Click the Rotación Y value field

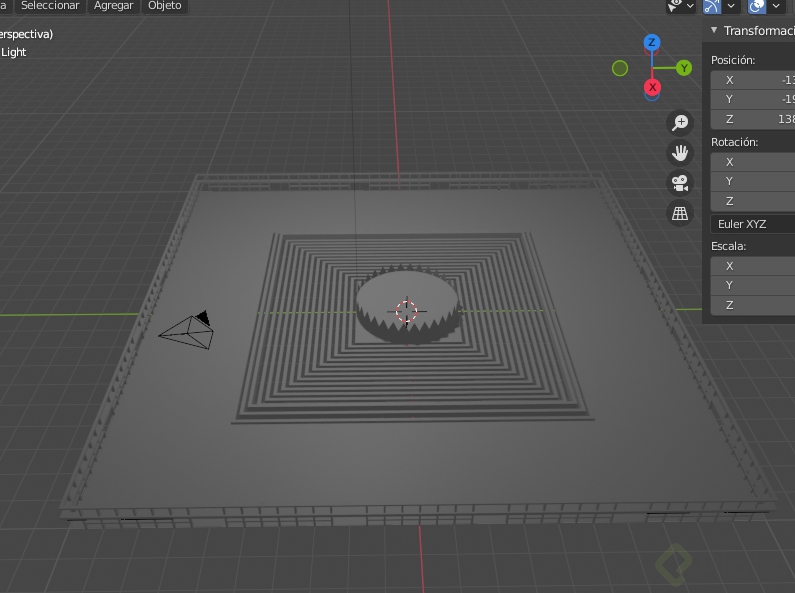752,181
